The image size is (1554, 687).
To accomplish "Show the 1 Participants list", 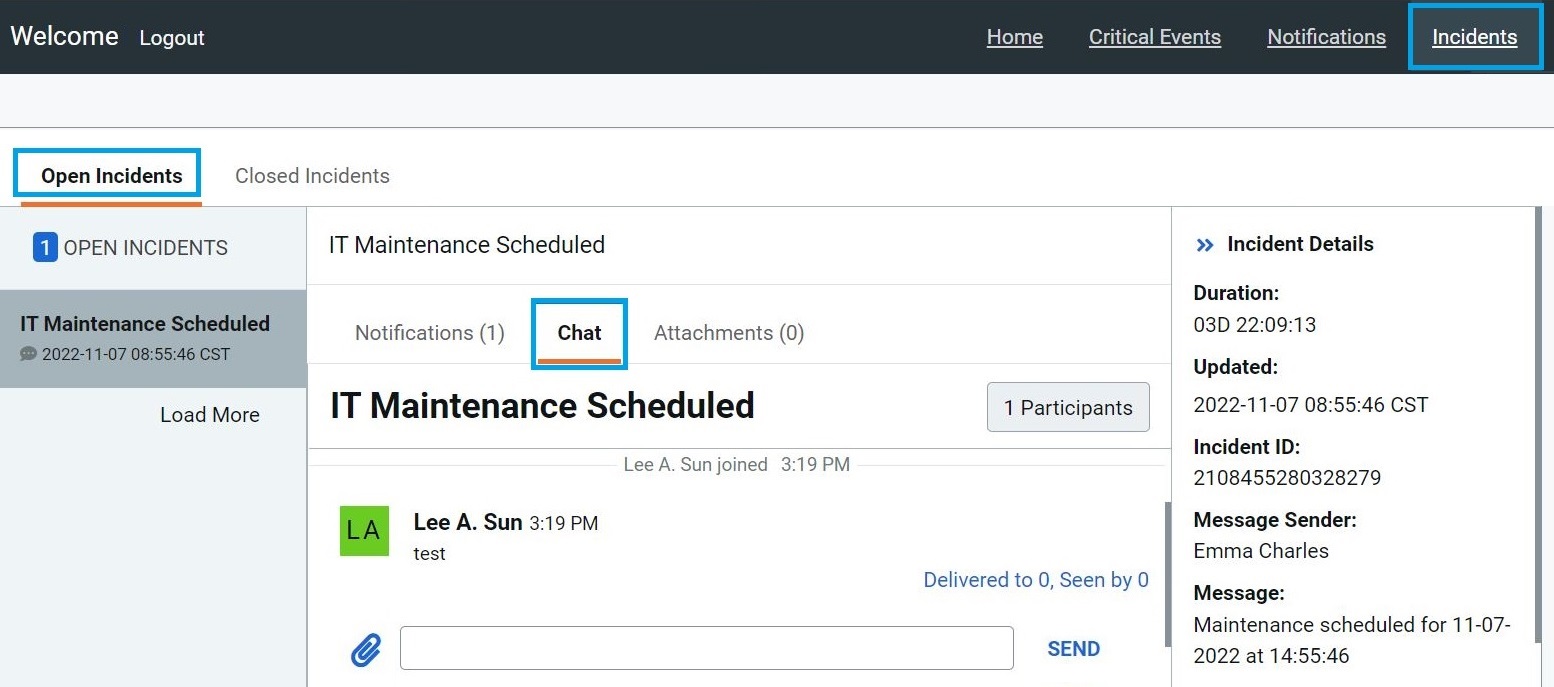I will (x=1068, y=407).
